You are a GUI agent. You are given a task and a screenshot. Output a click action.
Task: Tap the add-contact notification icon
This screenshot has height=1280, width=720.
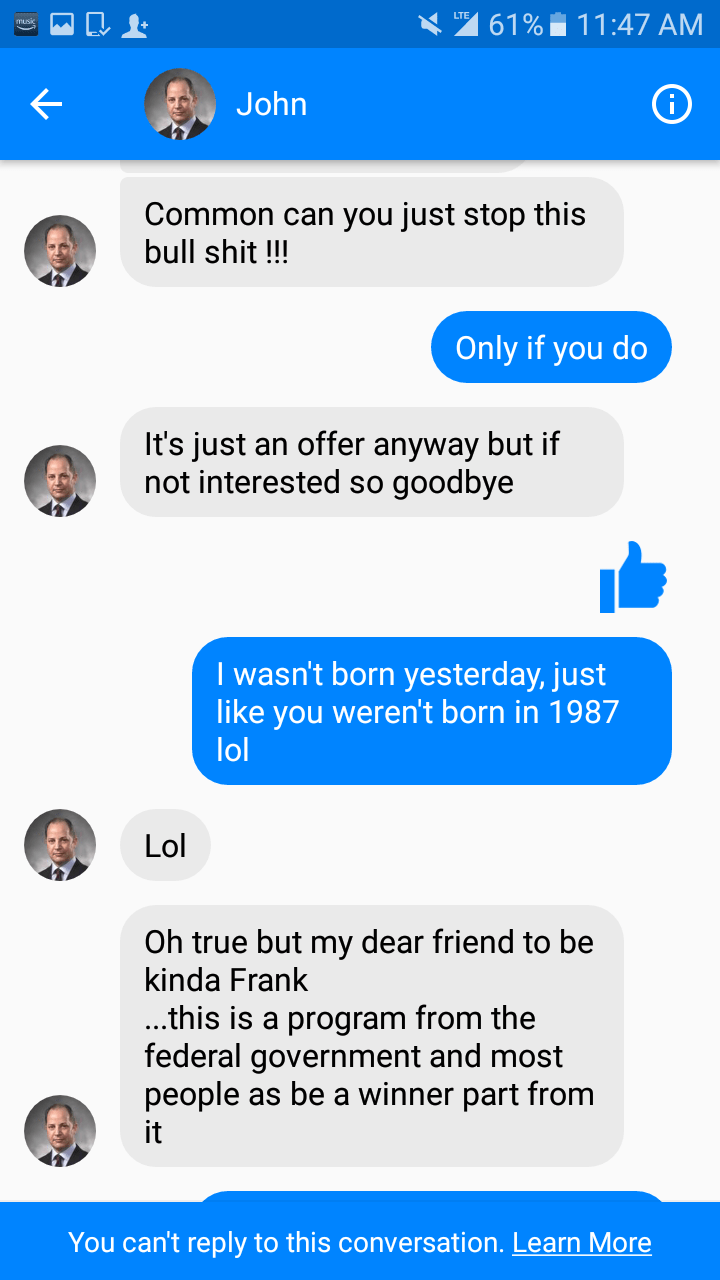[134, 24]
